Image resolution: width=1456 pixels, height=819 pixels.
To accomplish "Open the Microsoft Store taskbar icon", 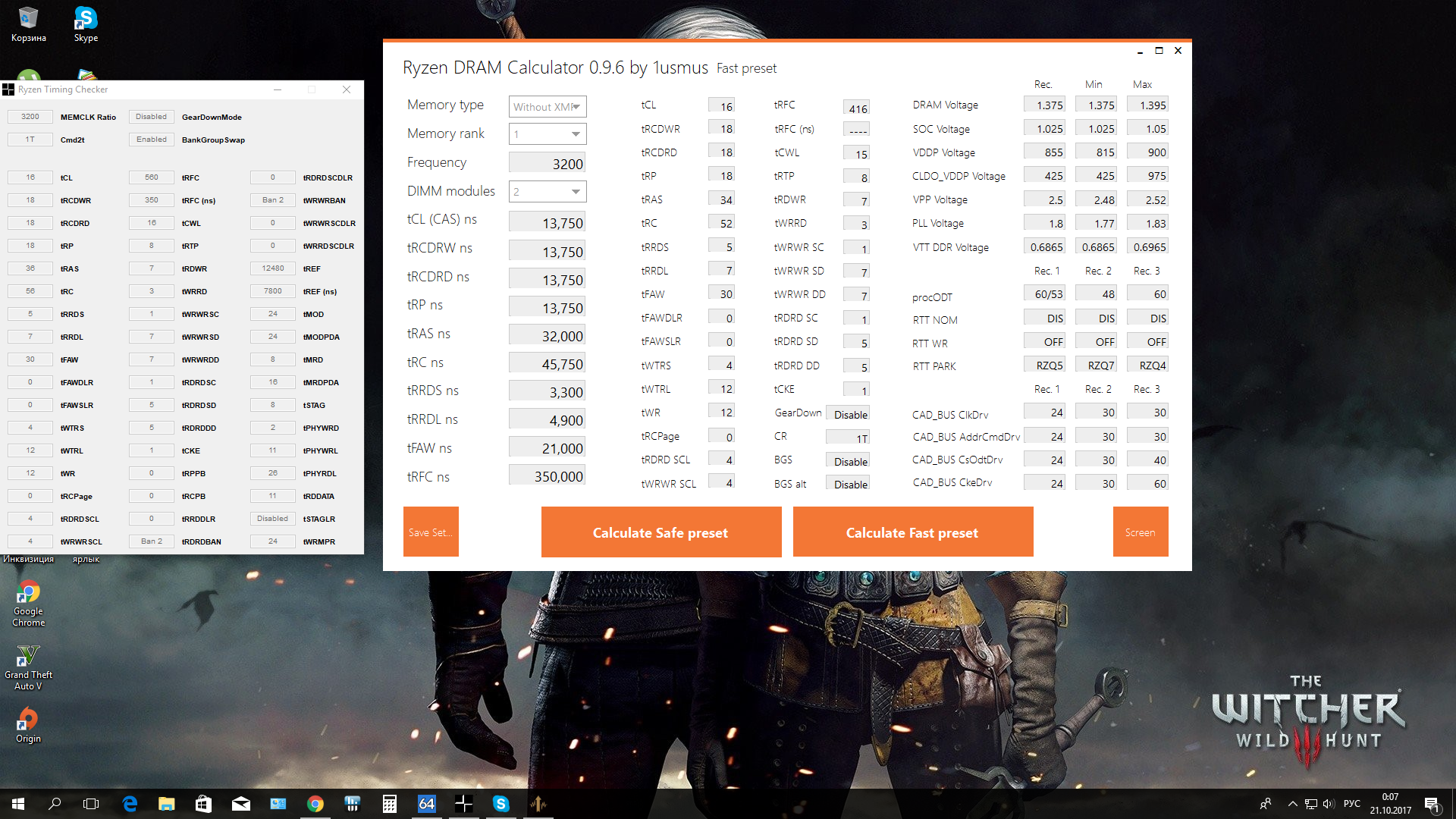I will [x=204, y=804].
